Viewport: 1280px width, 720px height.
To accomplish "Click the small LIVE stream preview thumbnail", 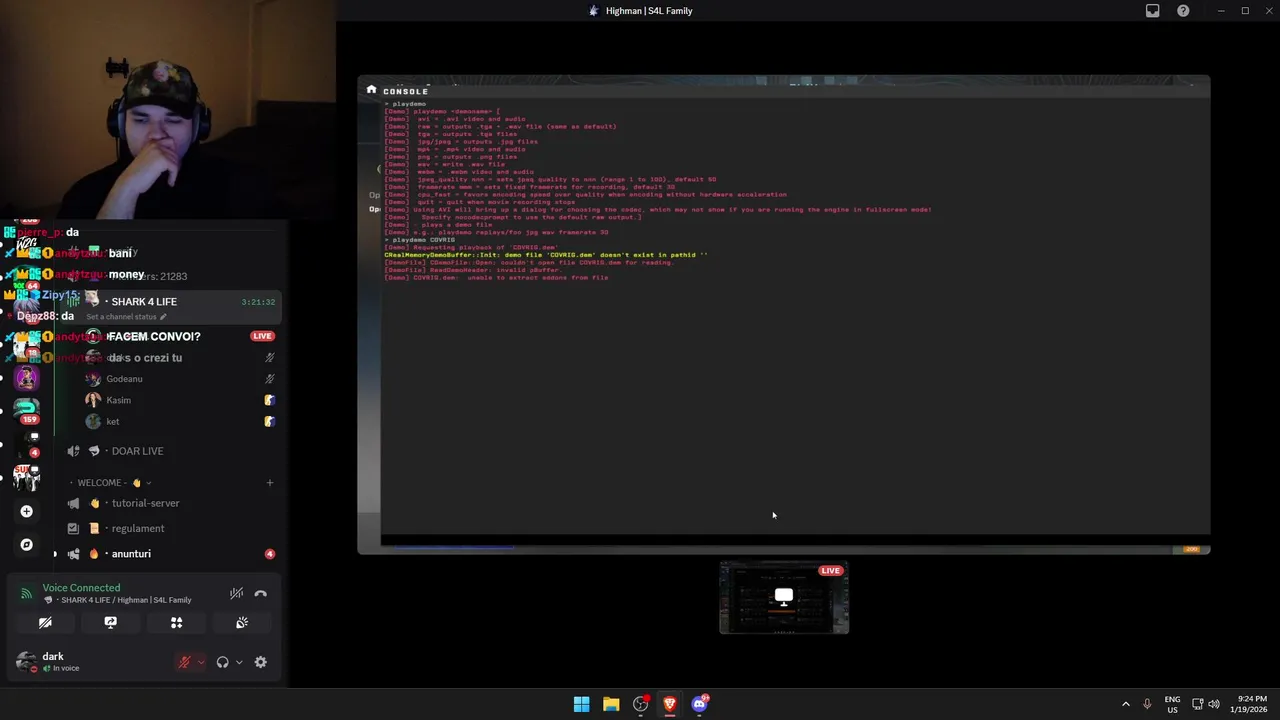I will [784, 598].
